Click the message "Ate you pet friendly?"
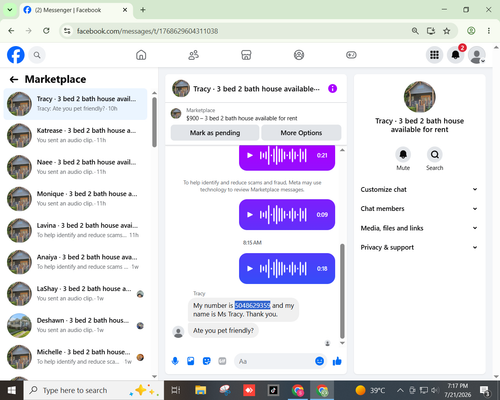The image size is (500, 400). [x=223, y=331]
